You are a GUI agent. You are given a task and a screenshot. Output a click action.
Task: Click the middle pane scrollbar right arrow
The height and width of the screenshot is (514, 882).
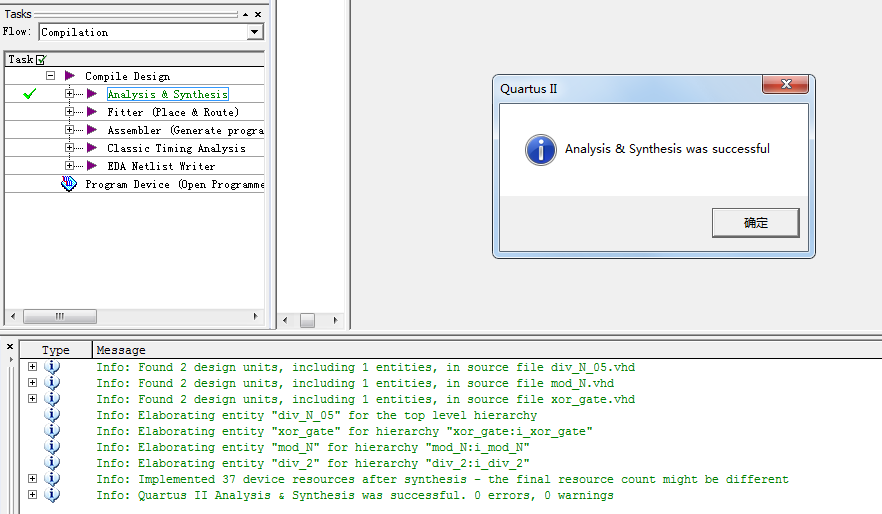coord(335,321)
